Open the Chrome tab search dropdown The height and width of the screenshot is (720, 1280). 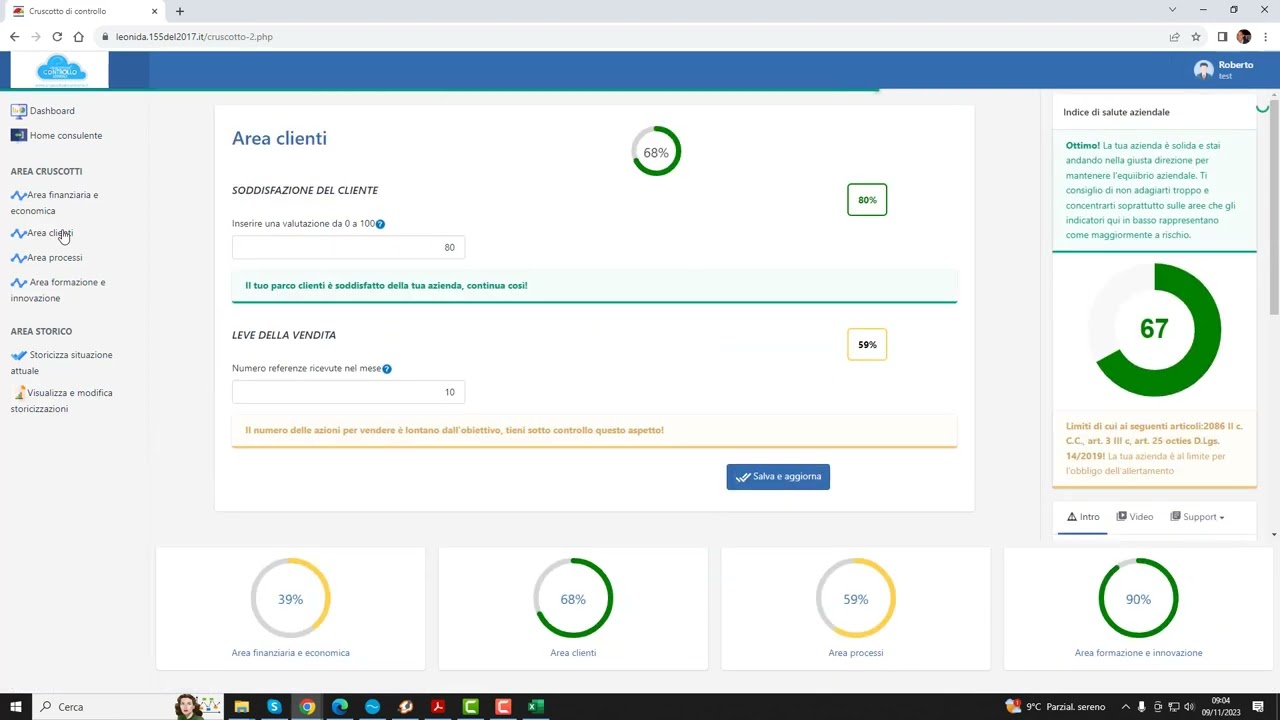(x=1172, y=10)
